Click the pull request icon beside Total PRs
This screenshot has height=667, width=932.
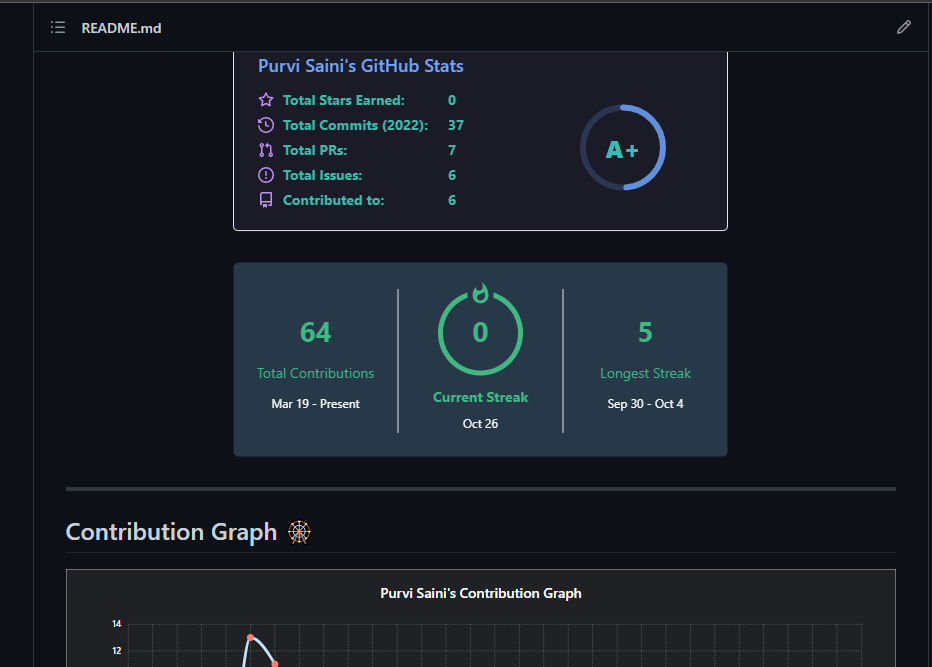click(266, 150)
